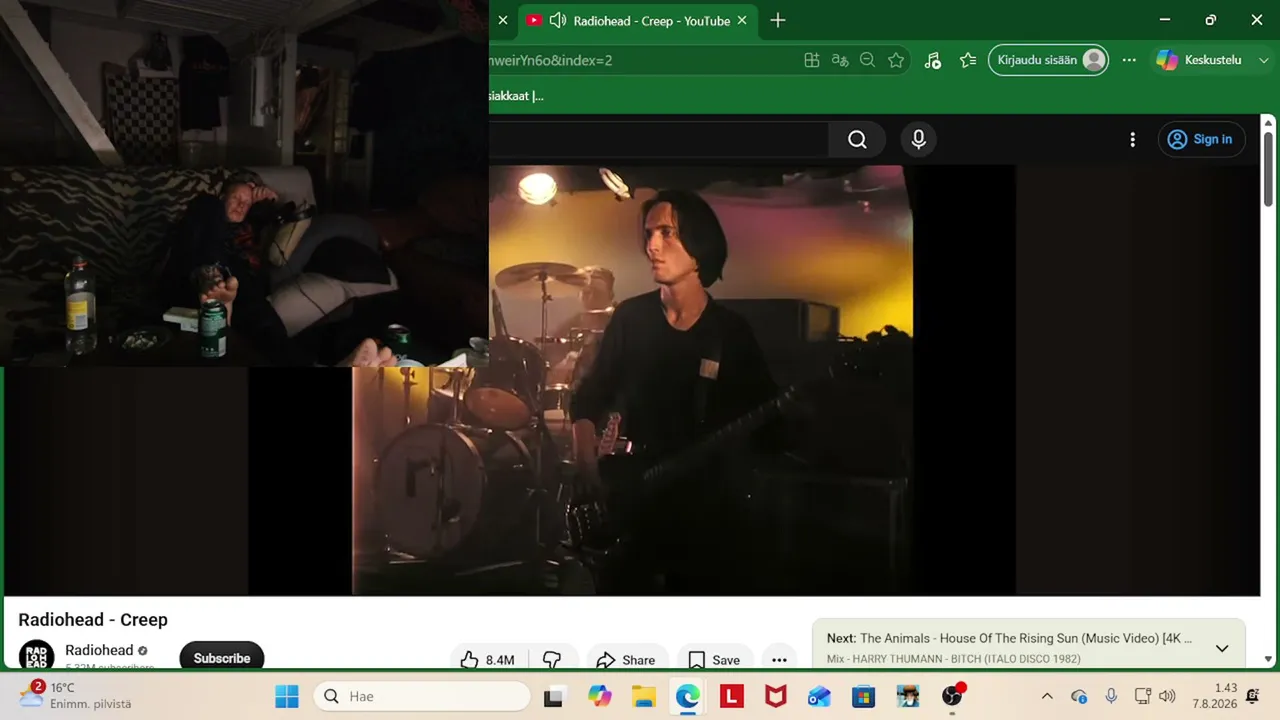
Task: Switch to Microsoft Edge on the taskbar
Action: tap(688, 696)
